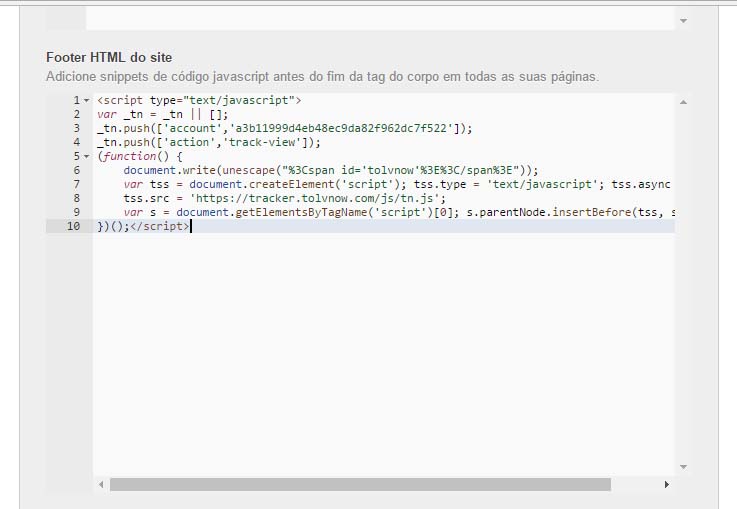Click line number 10 in gutter

pos(73,227)
